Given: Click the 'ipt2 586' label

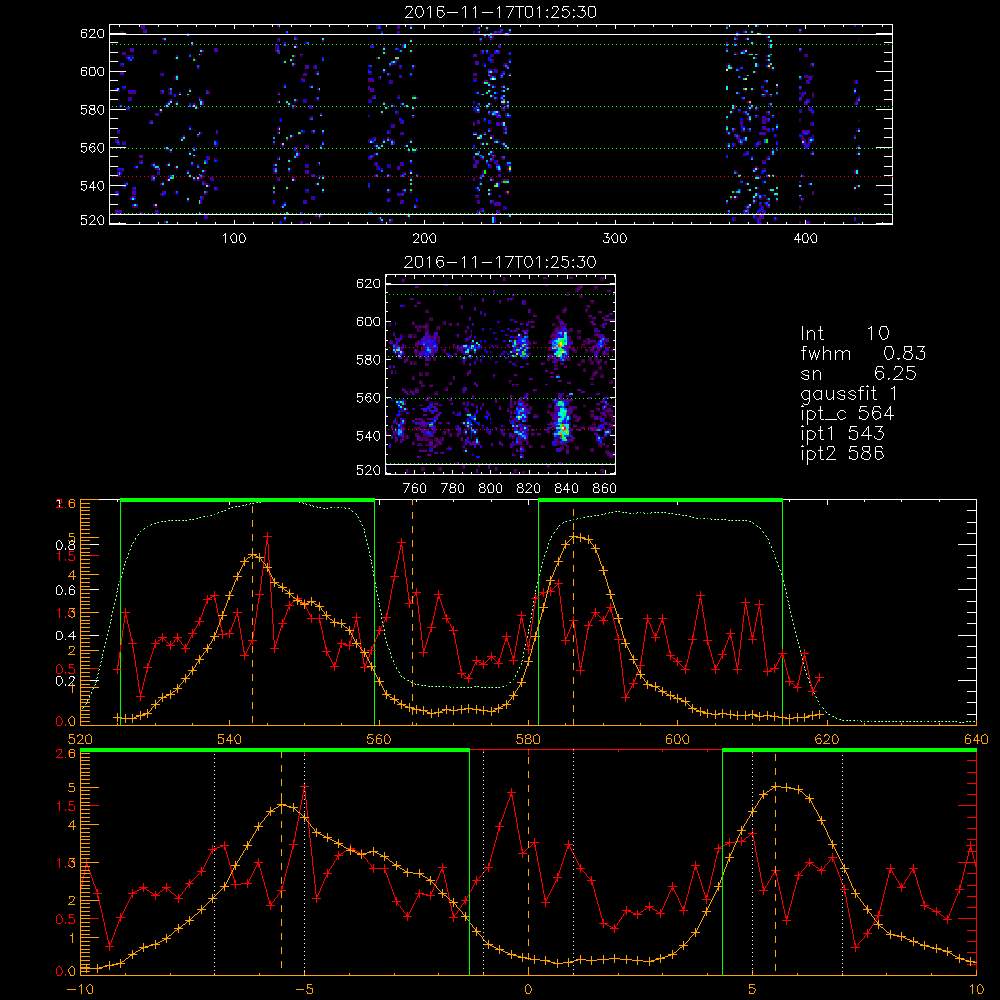Looking at the screenshot, I should pos(842,453).
